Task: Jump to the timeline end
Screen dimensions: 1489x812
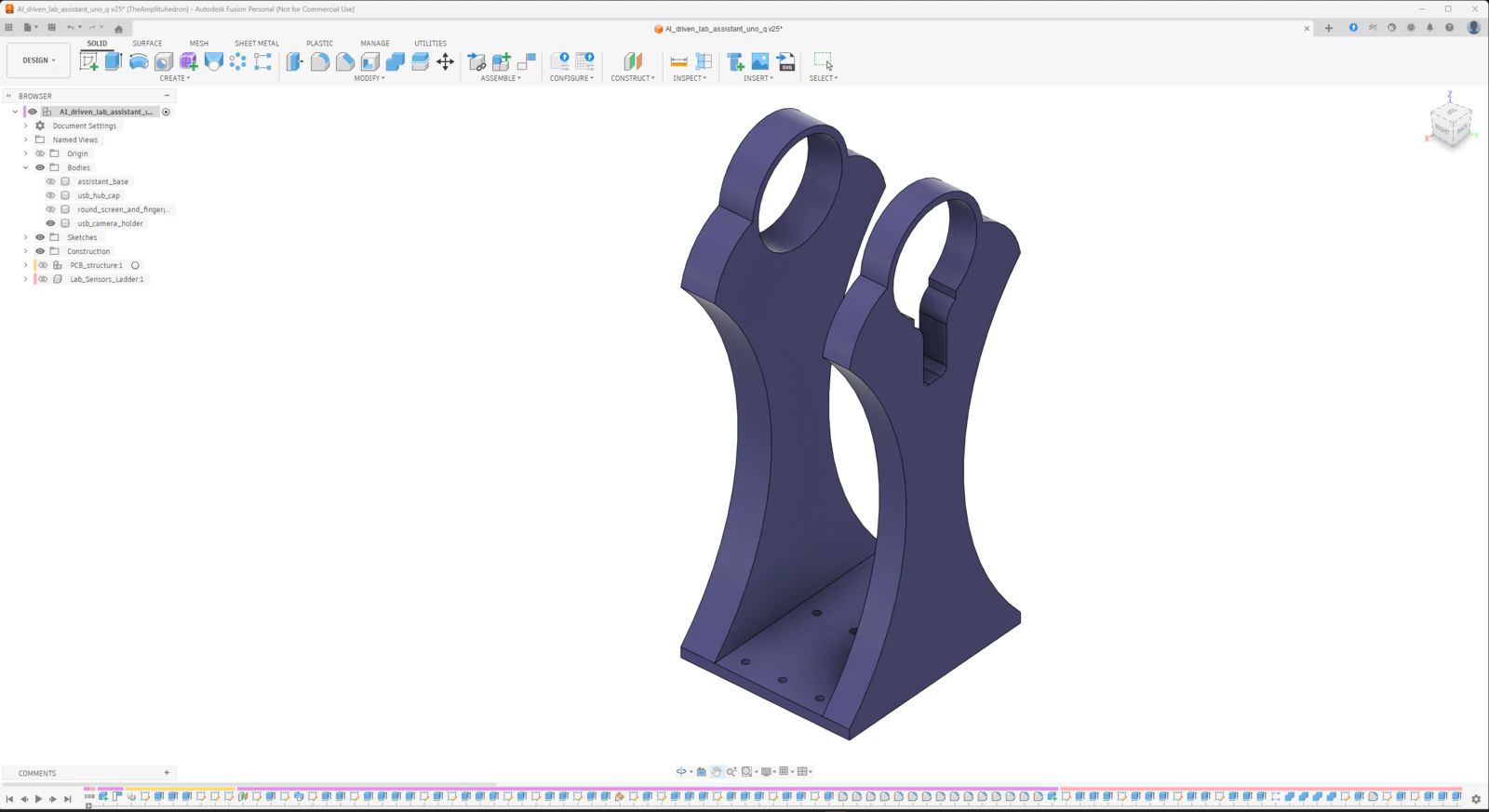Action: [x=67, y=799]
